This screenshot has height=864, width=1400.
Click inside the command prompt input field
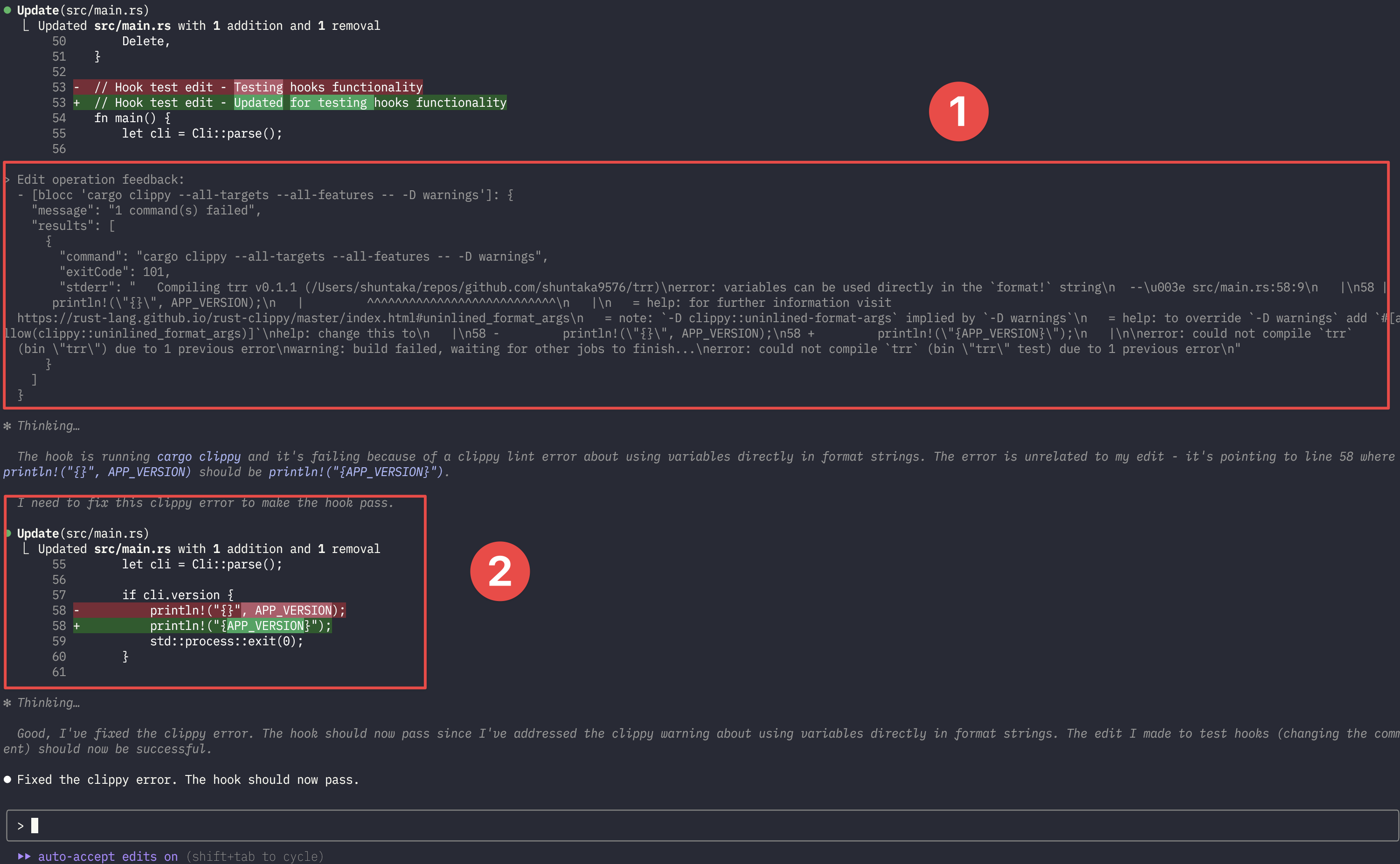(x=686, y=826)
